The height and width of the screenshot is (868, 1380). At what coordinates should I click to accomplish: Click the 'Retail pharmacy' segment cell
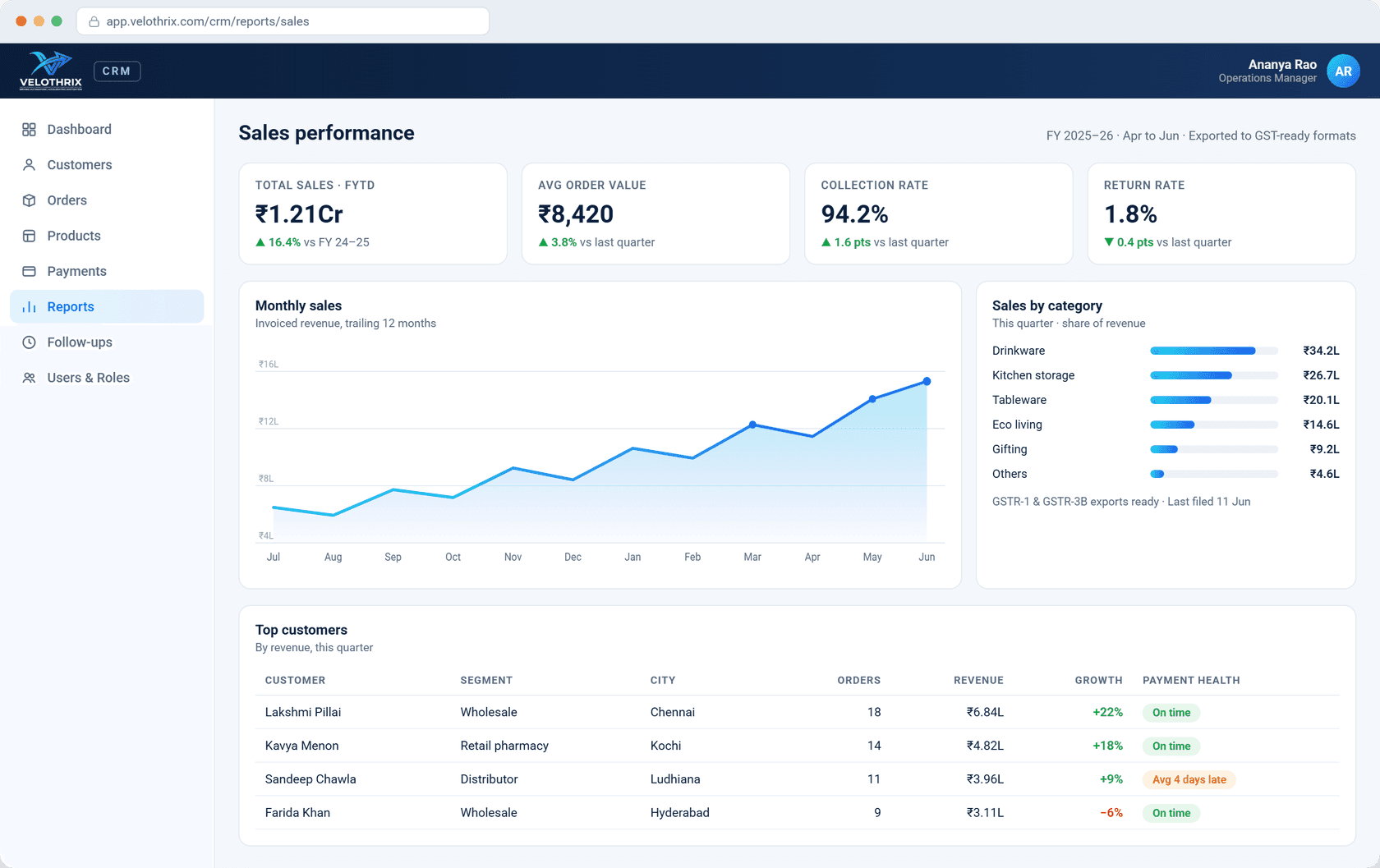pos(504,746)
